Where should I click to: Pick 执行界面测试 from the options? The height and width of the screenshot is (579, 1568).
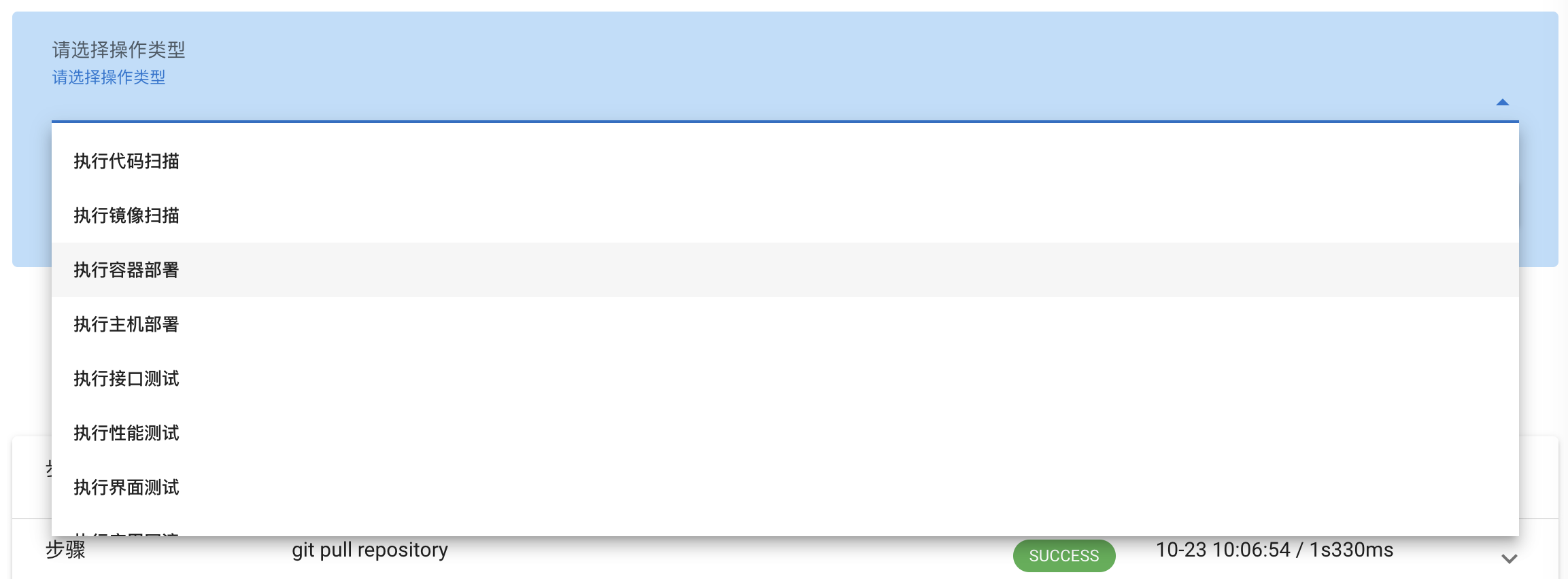[126, 487]
